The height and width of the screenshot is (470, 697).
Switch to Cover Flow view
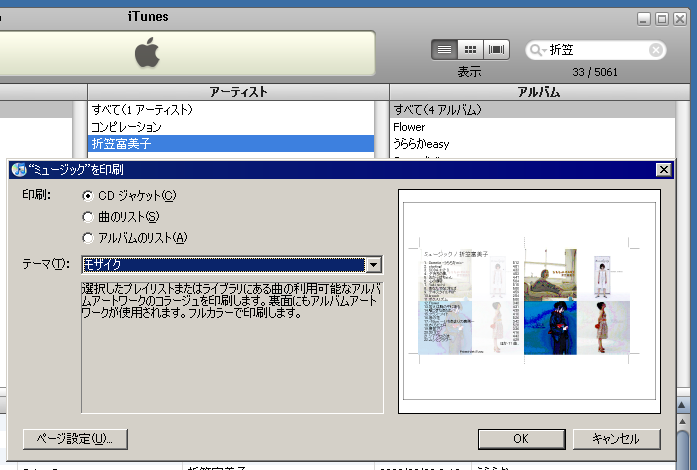[x=496, y=49]
